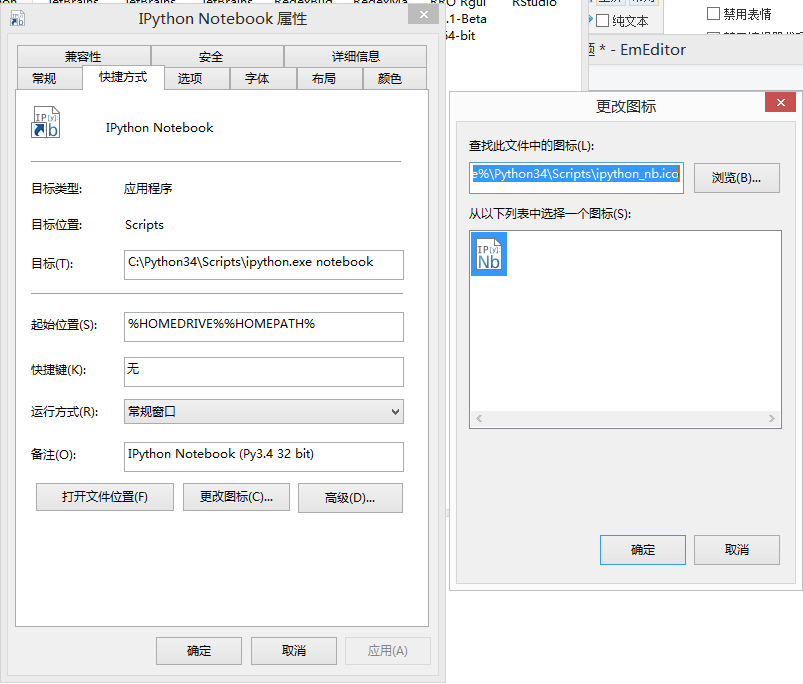The height and width of the screenshot is (684, 803).
Task: Click 取消 in the properties window
Action: click(x=294, y=651)
